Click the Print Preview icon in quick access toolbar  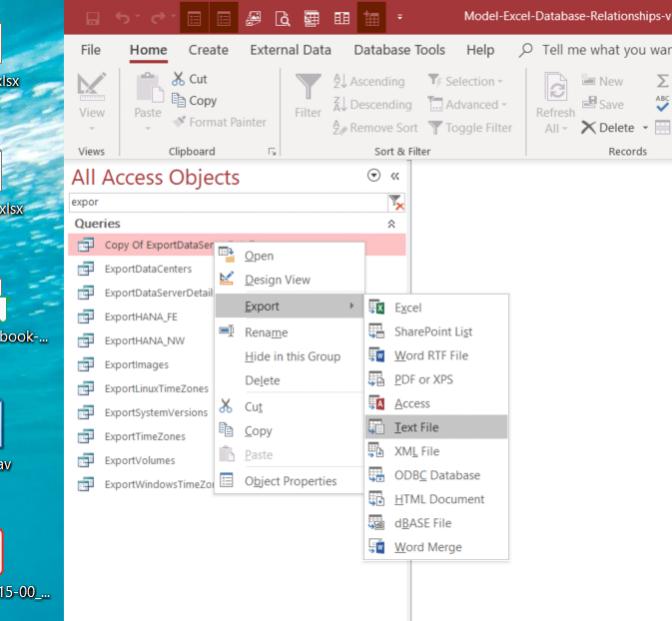[282, 18]
